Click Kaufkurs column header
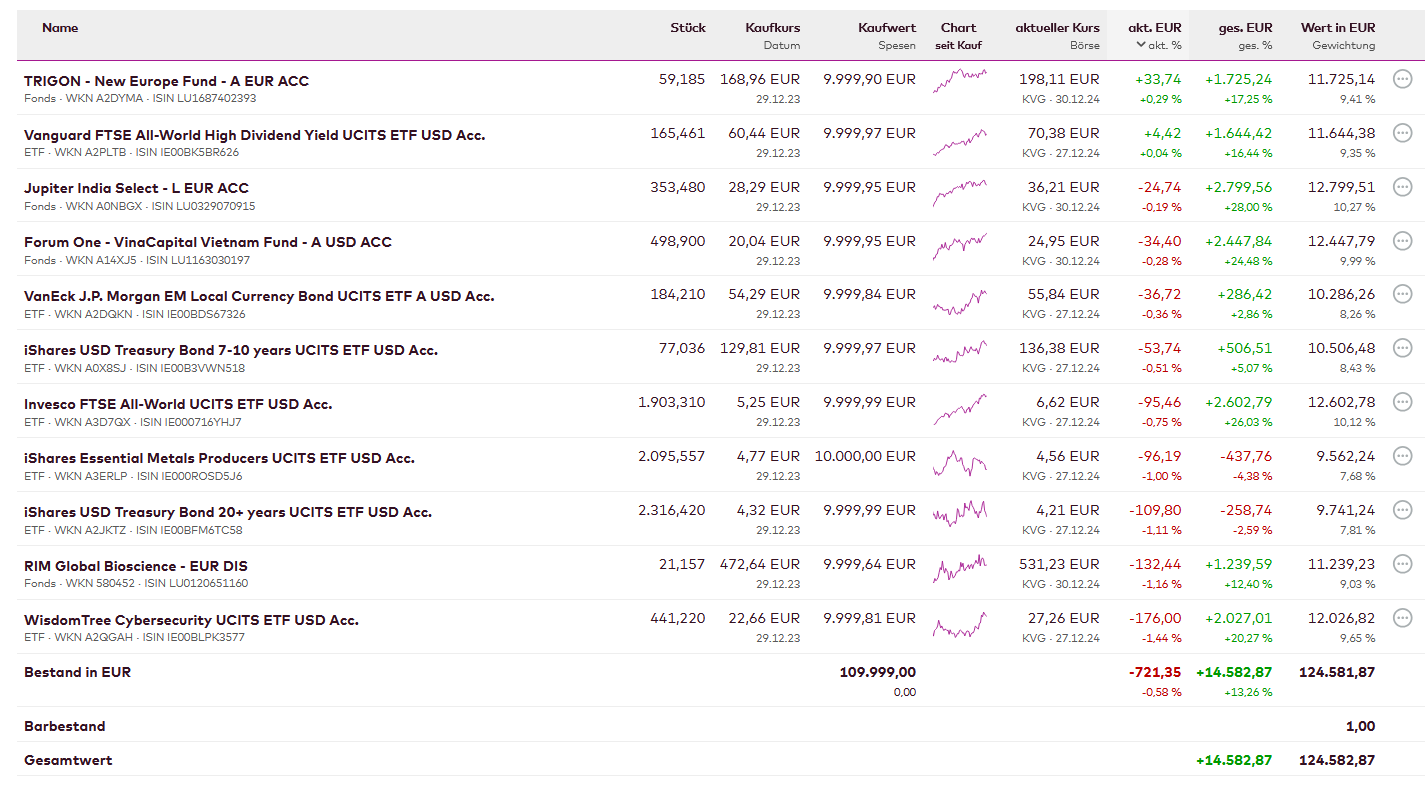The width and height of the screenshot is (1425, 796). pos(772,28)
